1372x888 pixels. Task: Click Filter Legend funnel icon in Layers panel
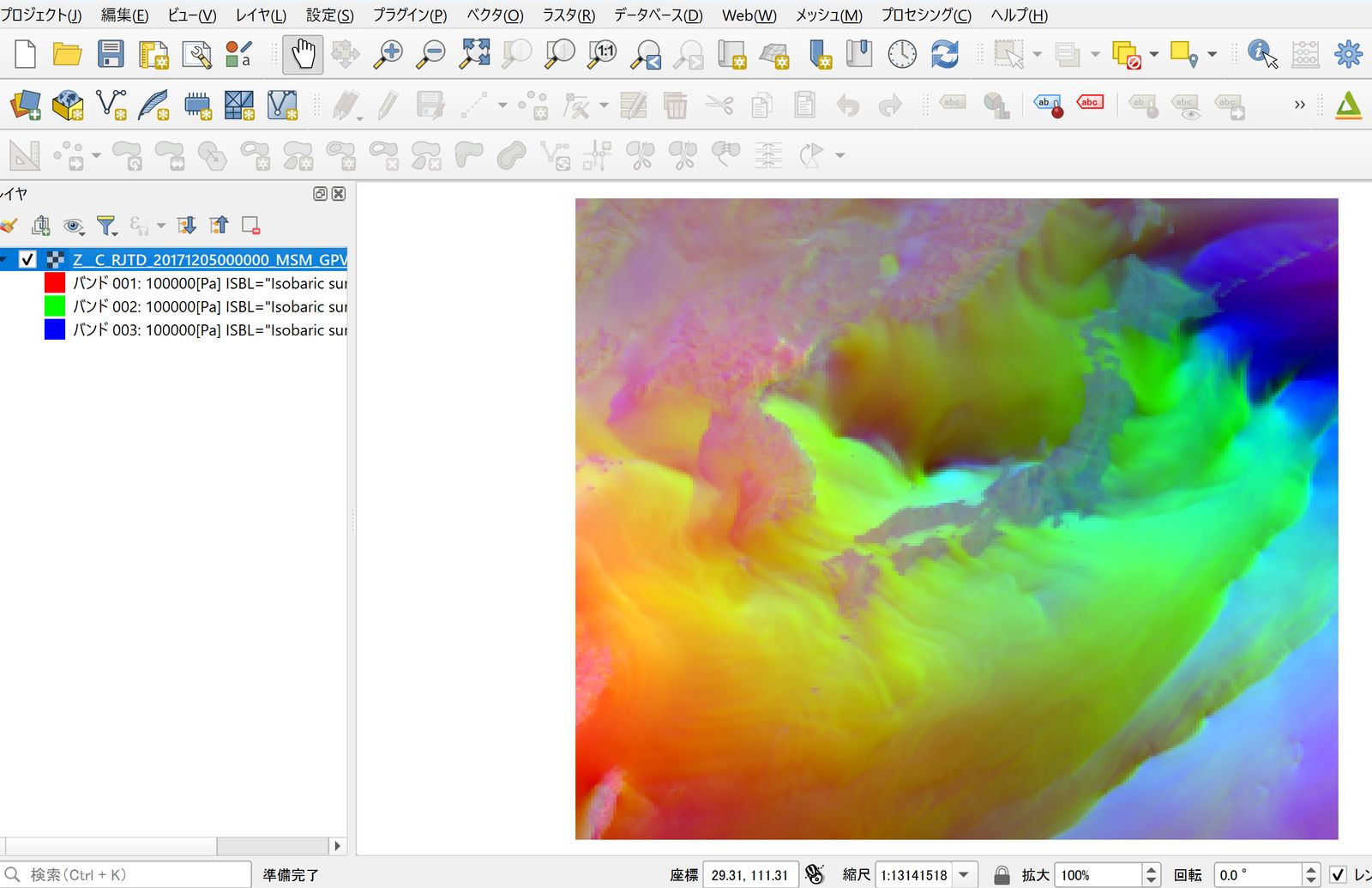pyautogui.click(x=106, y=226)
